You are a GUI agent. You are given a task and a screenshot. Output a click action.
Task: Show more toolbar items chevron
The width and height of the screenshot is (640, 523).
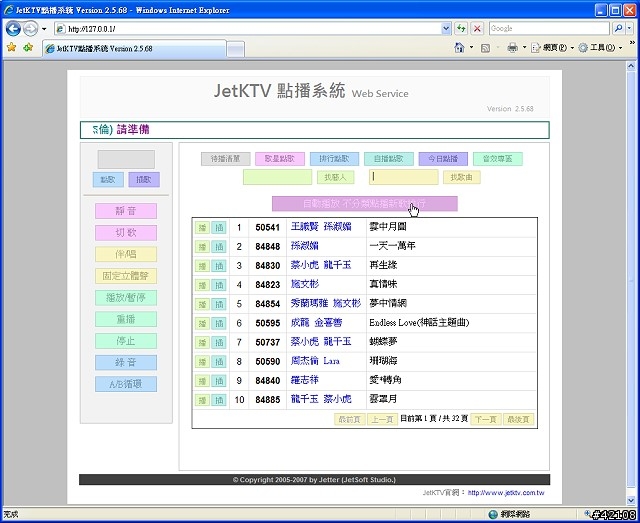(632, 42)
